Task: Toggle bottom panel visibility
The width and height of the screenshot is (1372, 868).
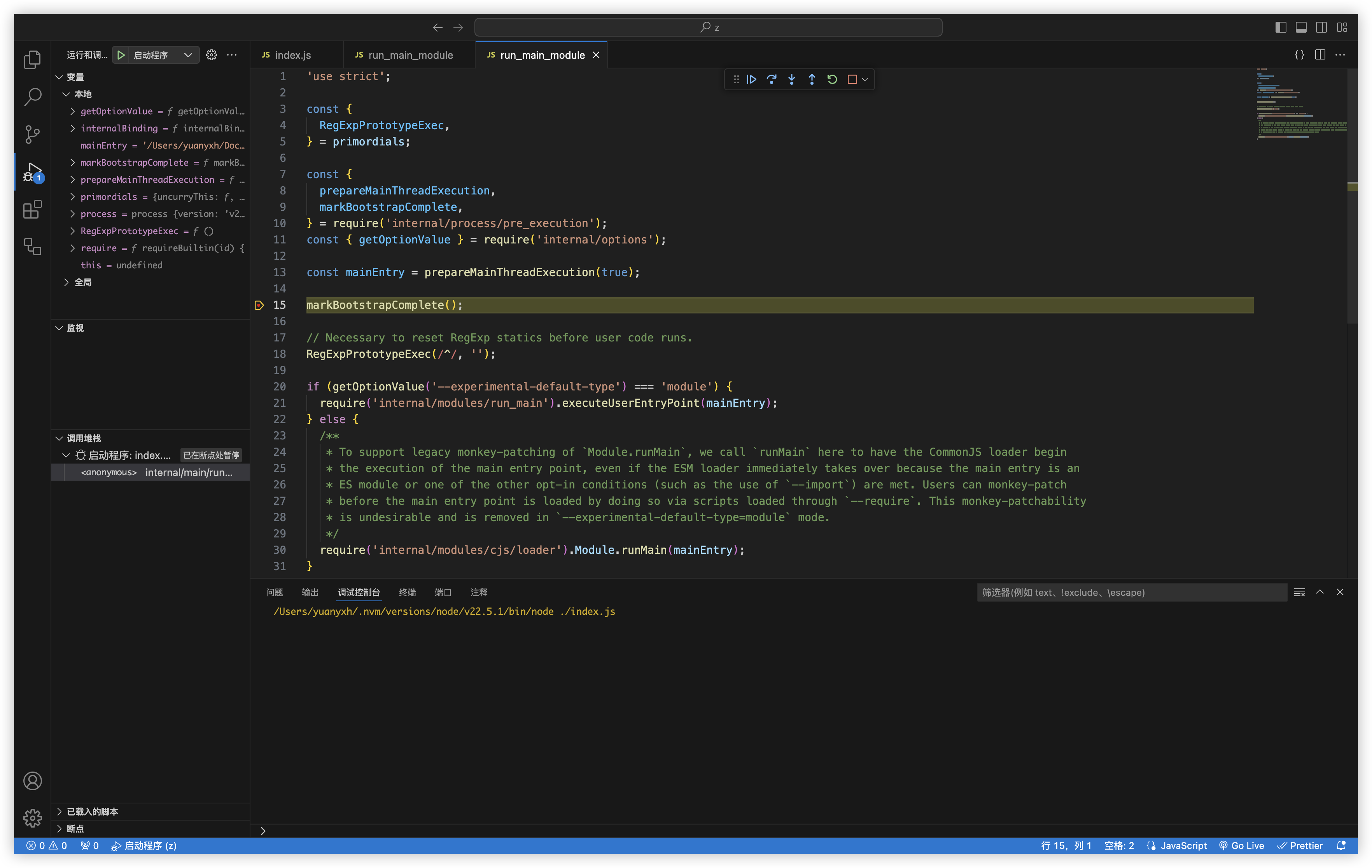Action: click(1301, 27)
